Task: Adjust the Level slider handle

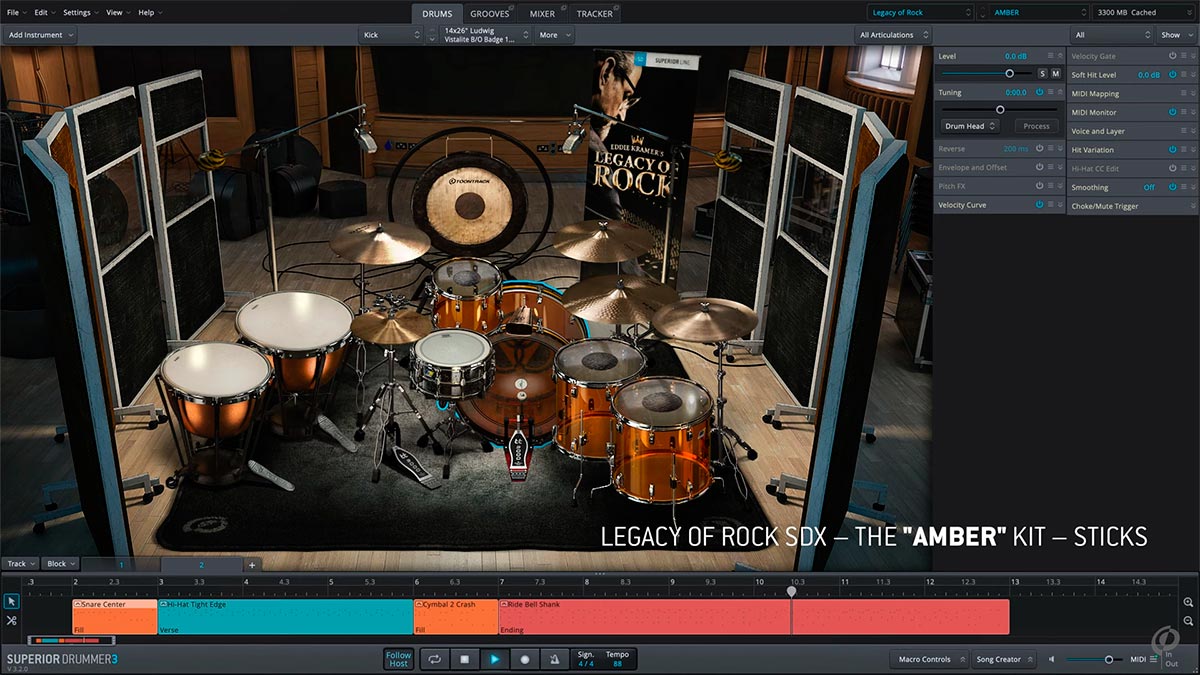Action: pyautogui.click(x=1009, y=74)
